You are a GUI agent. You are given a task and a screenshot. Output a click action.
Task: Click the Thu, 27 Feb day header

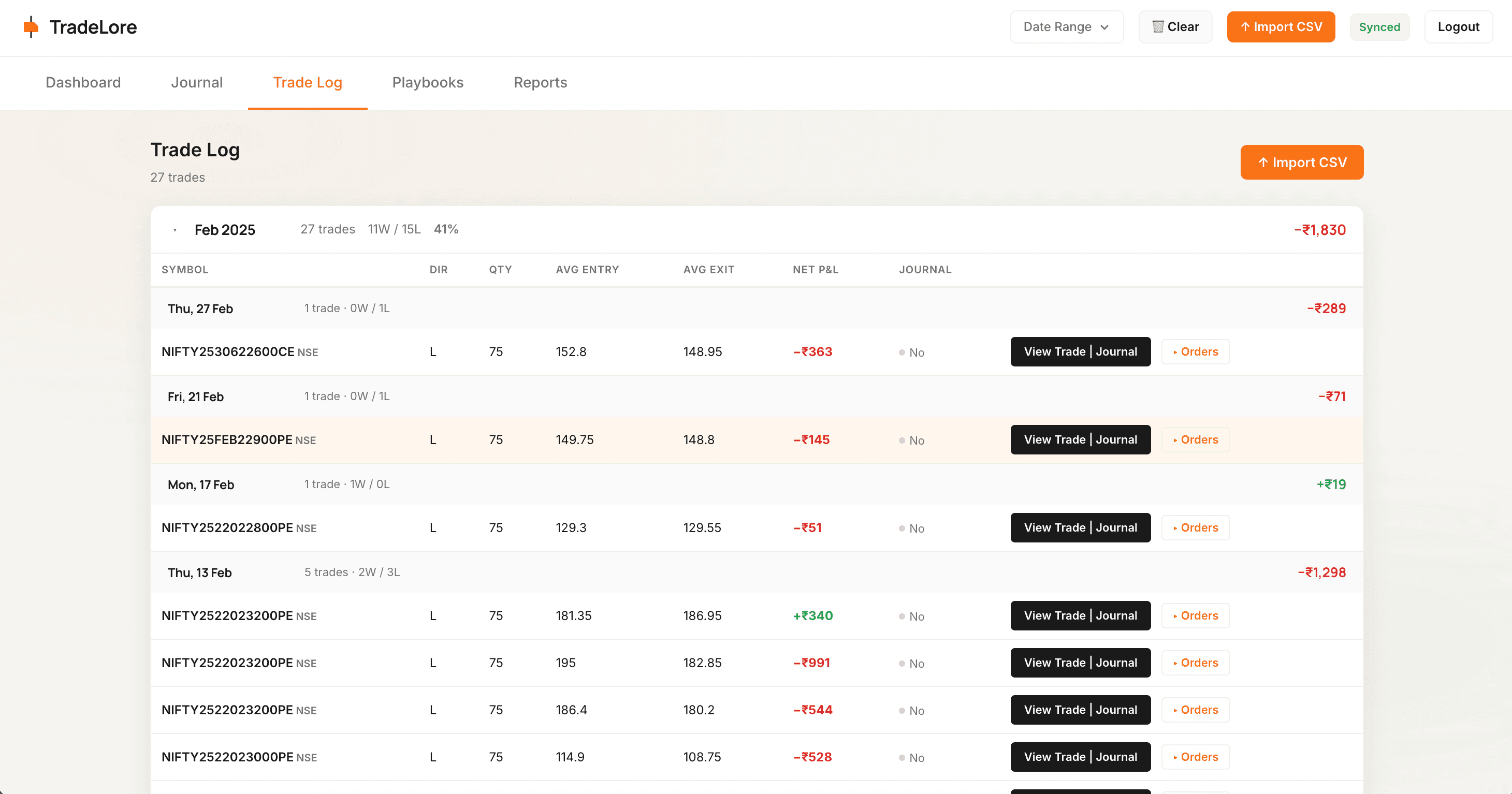(757, 308)
